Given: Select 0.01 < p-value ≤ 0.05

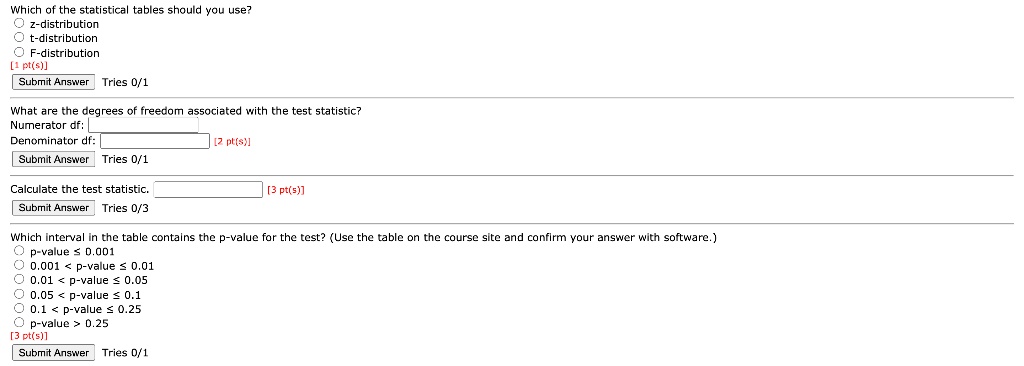Looking at the screenshot, I should (x=20, y=280).
